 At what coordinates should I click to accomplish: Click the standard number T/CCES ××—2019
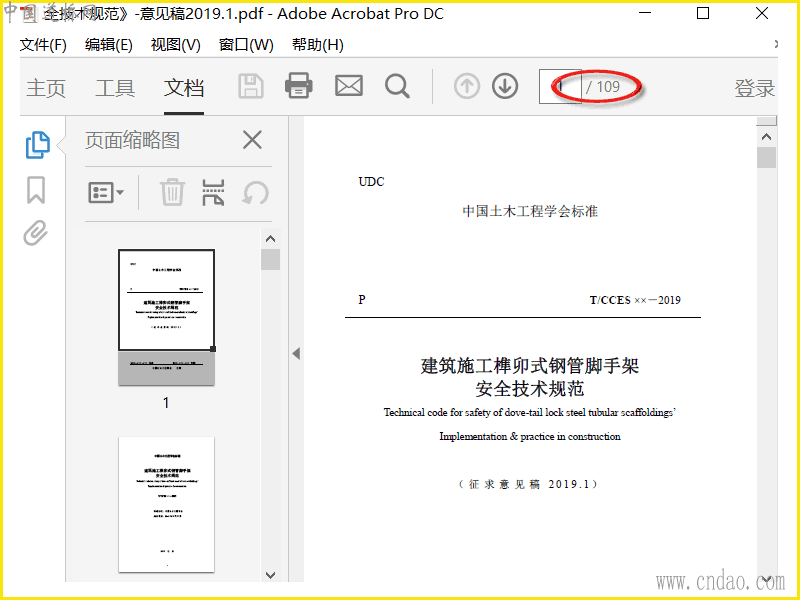(635, 300)
